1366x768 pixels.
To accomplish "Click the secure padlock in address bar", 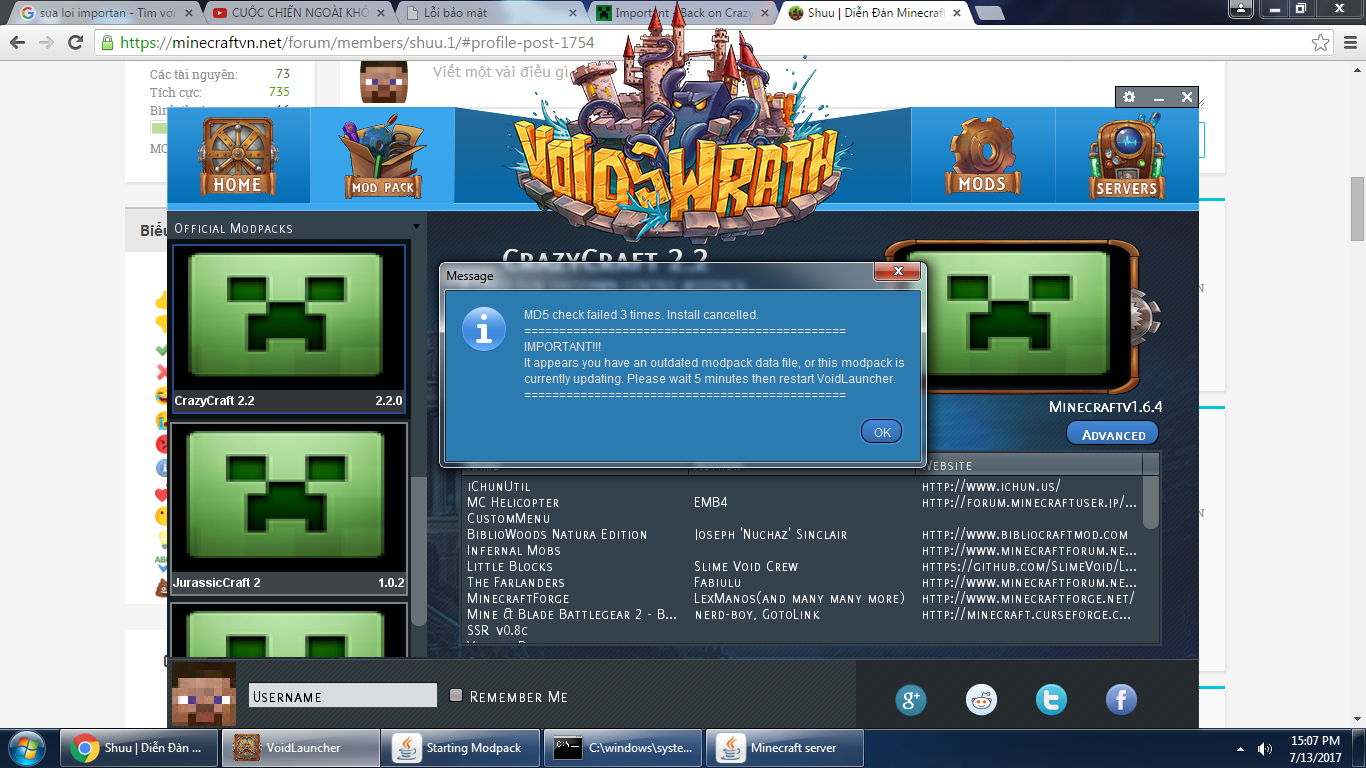I will tap(107, 43).
